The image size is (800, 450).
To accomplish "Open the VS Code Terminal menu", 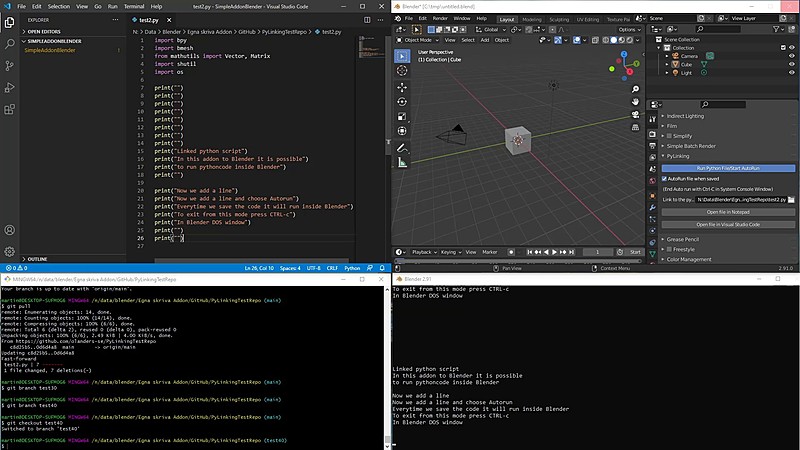I will click(x=134, y=7).
